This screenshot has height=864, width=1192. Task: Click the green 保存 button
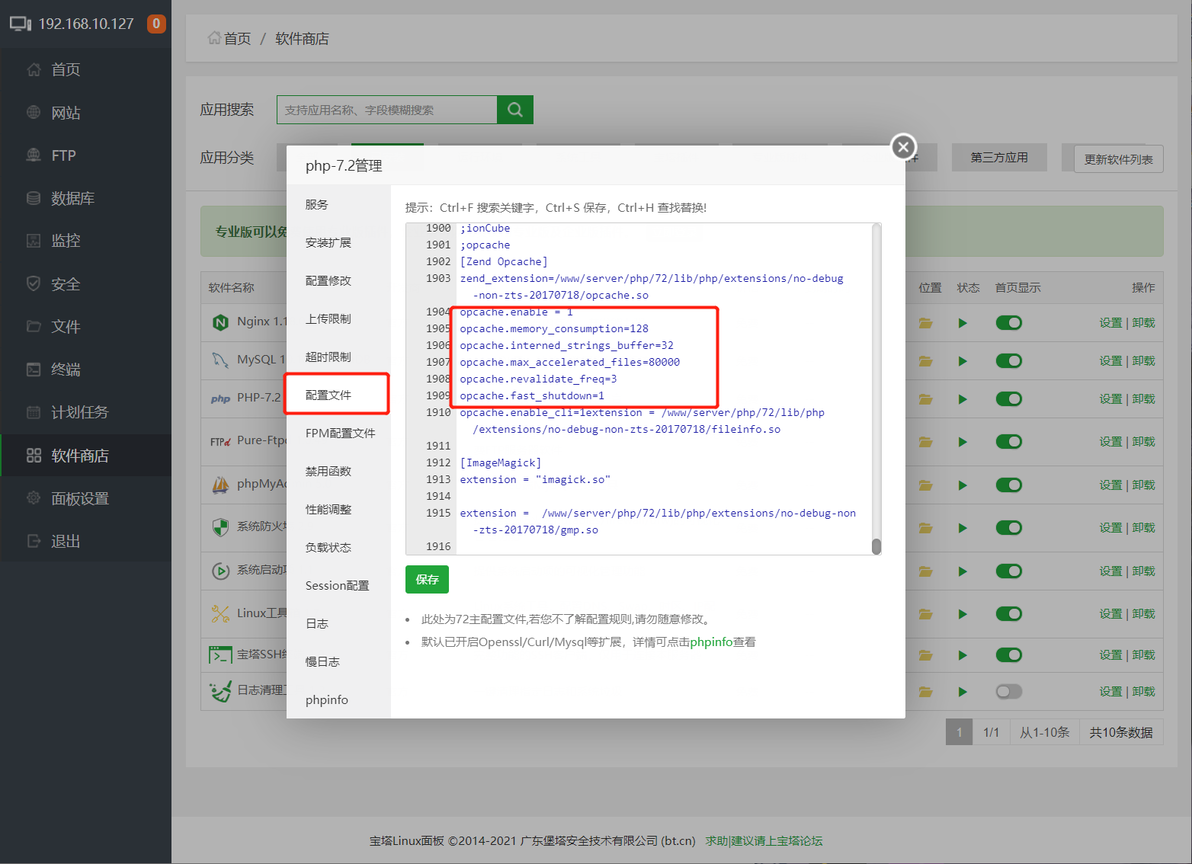427,579
